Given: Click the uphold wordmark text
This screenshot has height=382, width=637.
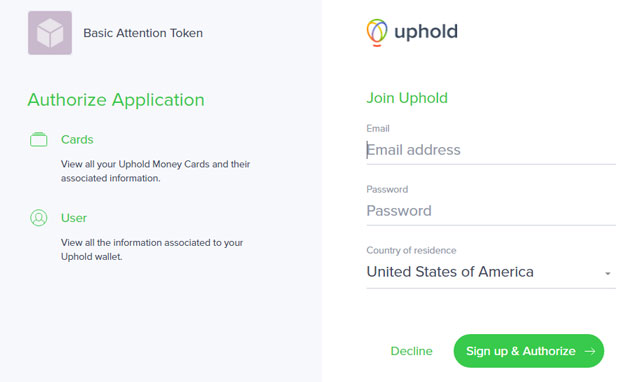Looking at the screenshot, I should pos(426,31).
